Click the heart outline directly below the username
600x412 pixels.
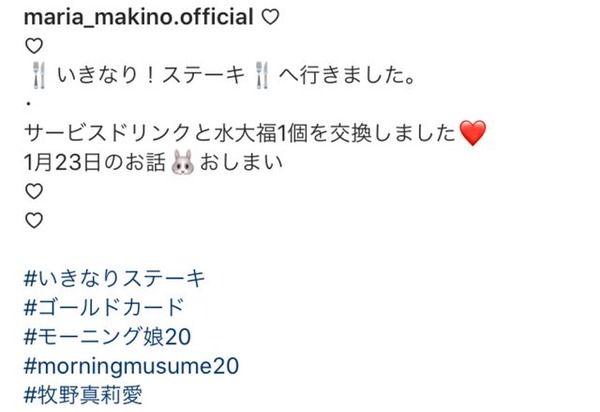(34, 46)
